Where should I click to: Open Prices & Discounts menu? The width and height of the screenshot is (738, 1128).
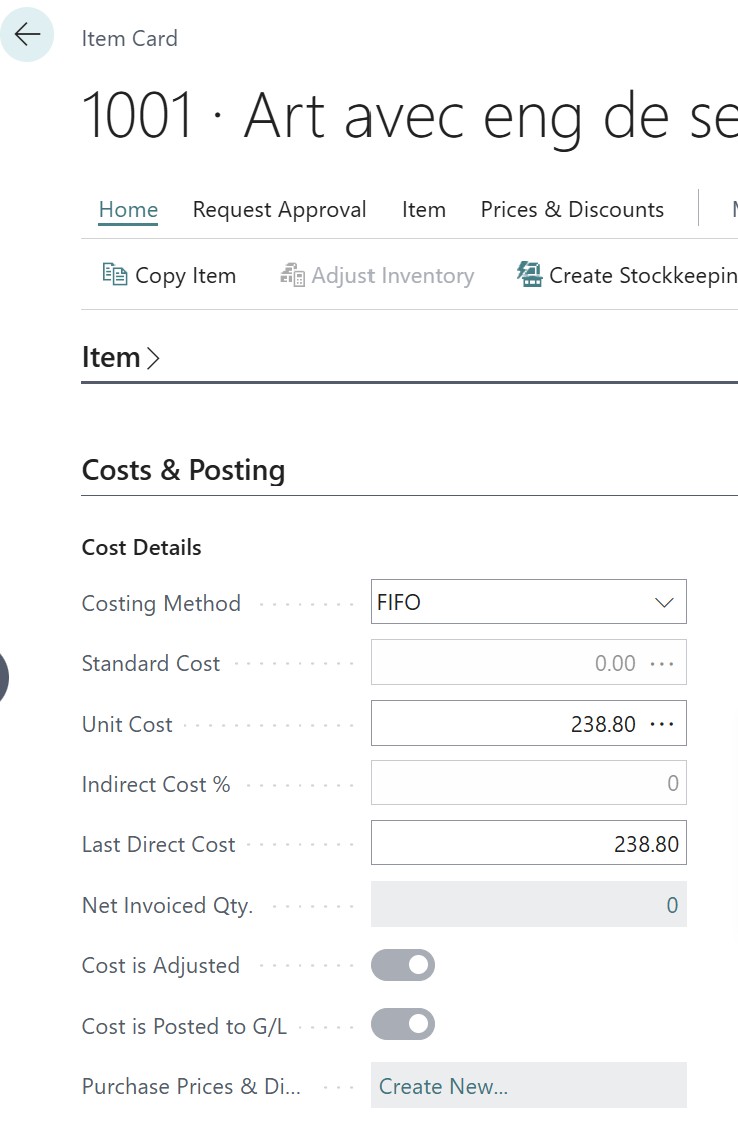(x=572, y=210)
